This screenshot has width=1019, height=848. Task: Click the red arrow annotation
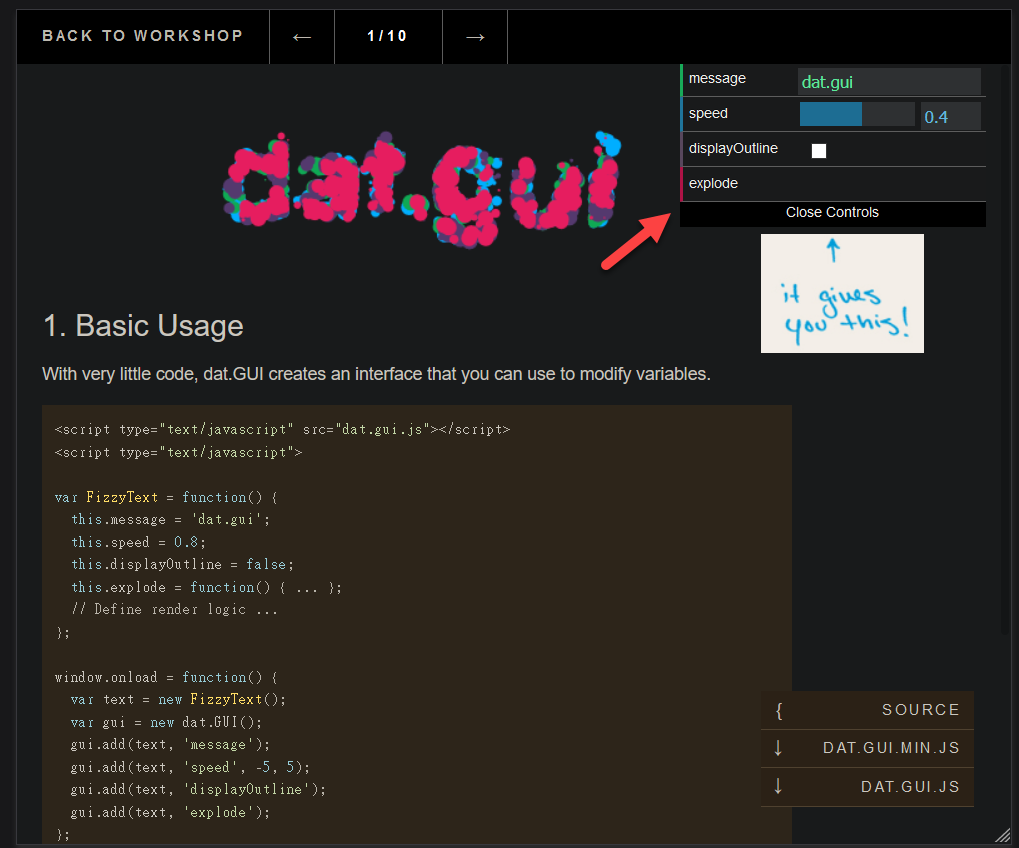[636, 241]
